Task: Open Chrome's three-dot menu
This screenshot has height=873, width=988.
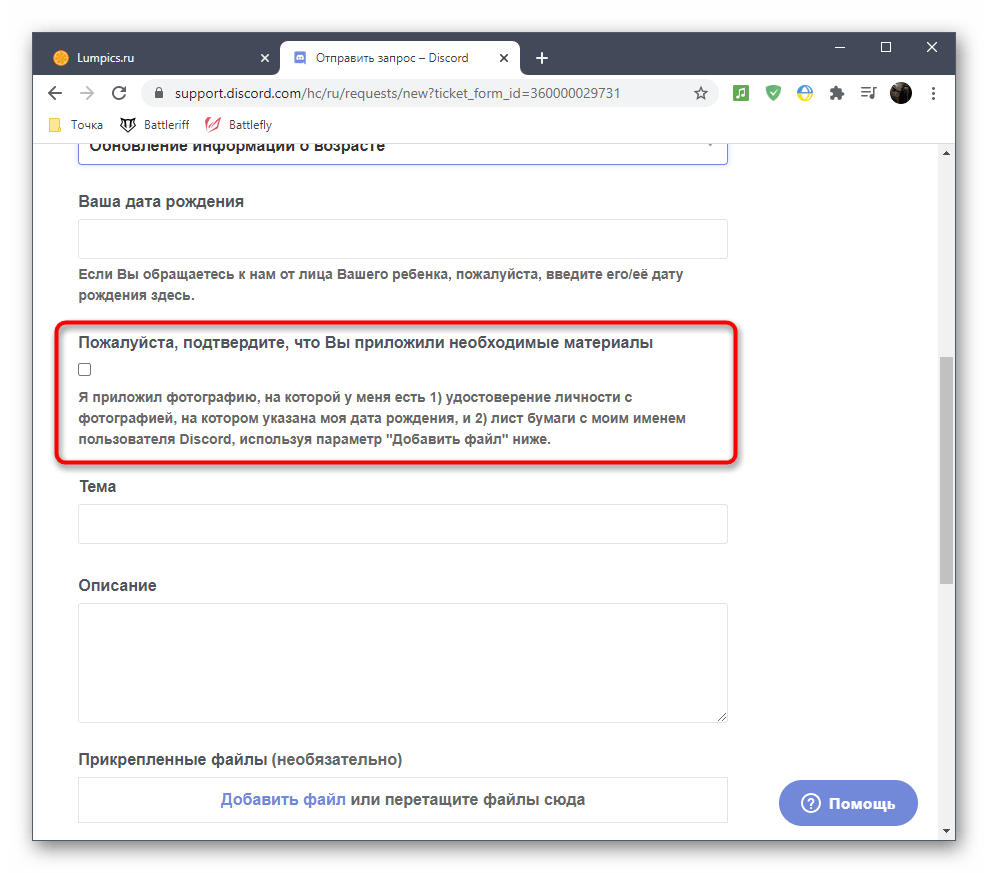Action: click(933, 93)
